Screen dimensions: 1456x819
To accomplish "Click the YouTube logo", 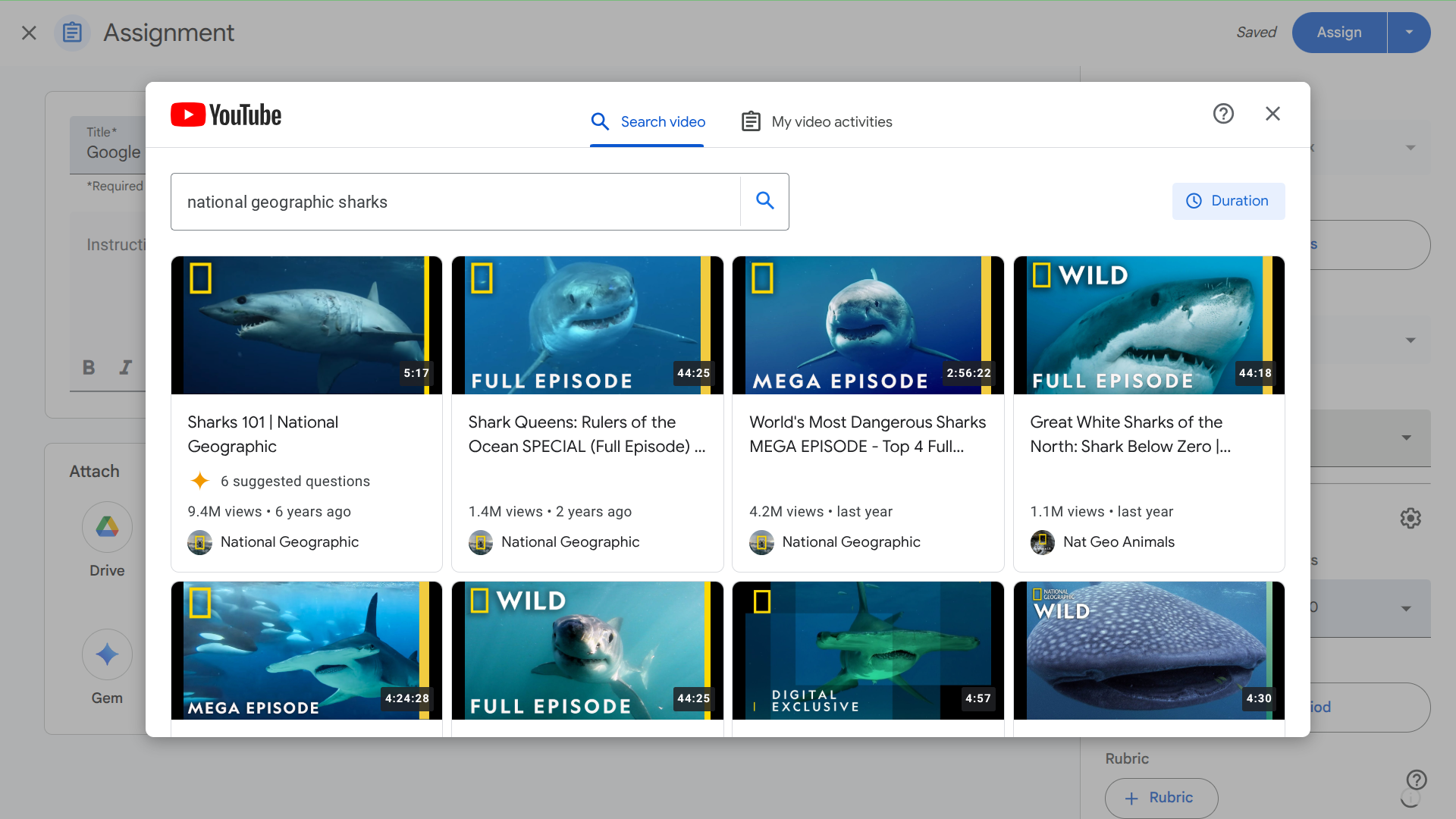I will tap(226, 115).
